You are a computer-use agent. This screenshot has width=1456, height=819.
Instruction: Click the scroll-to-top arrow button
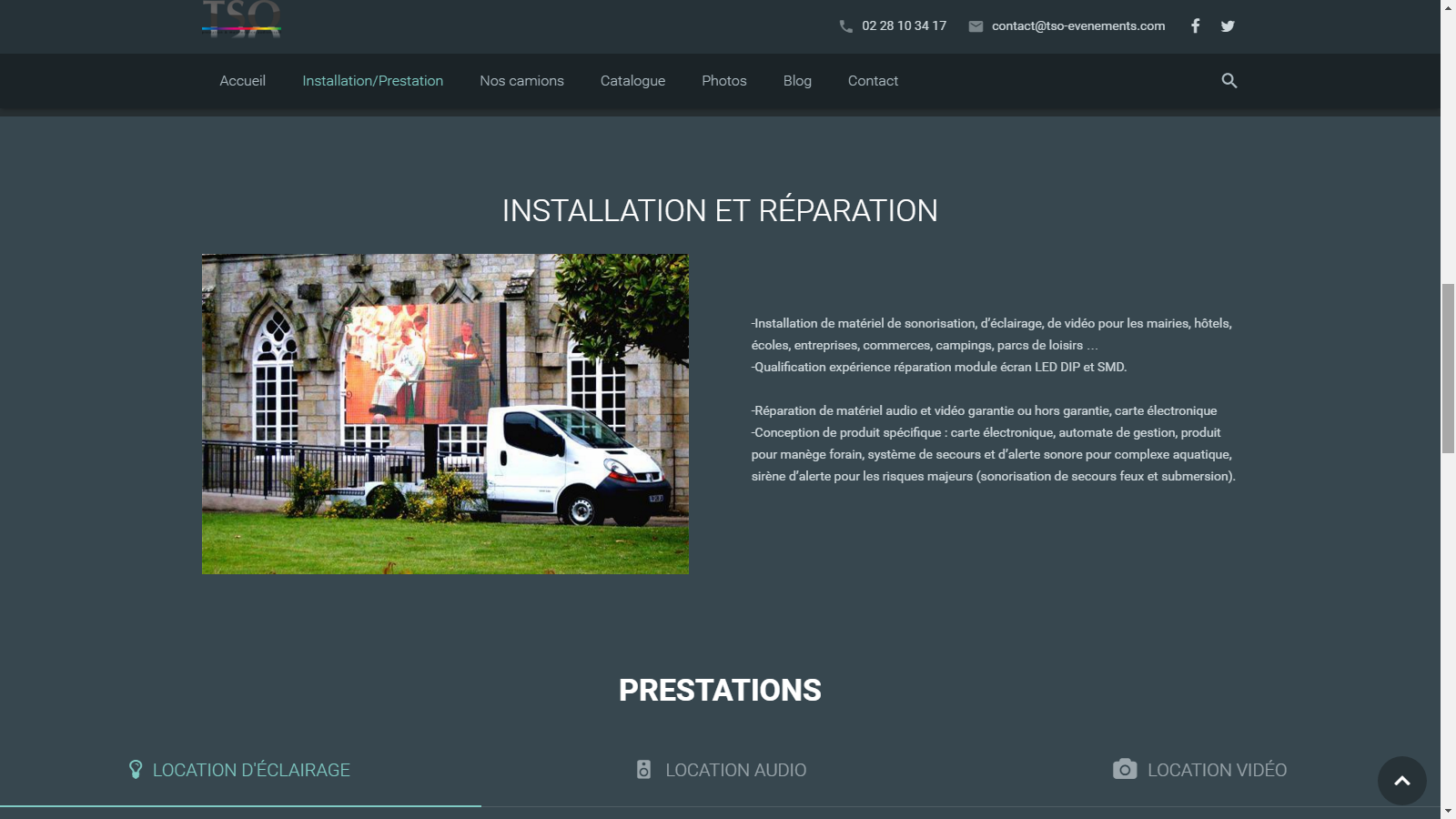click(x=1401, y=781)
